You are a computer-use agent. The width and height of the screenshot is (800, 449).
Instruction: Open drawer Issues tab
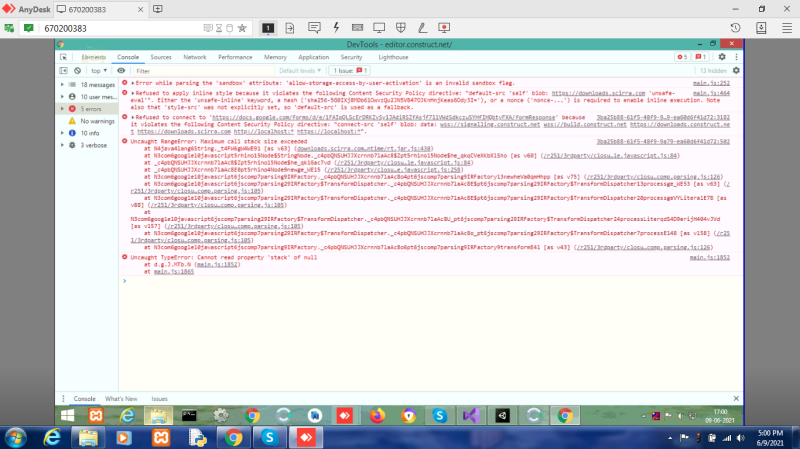pos(159,399)
